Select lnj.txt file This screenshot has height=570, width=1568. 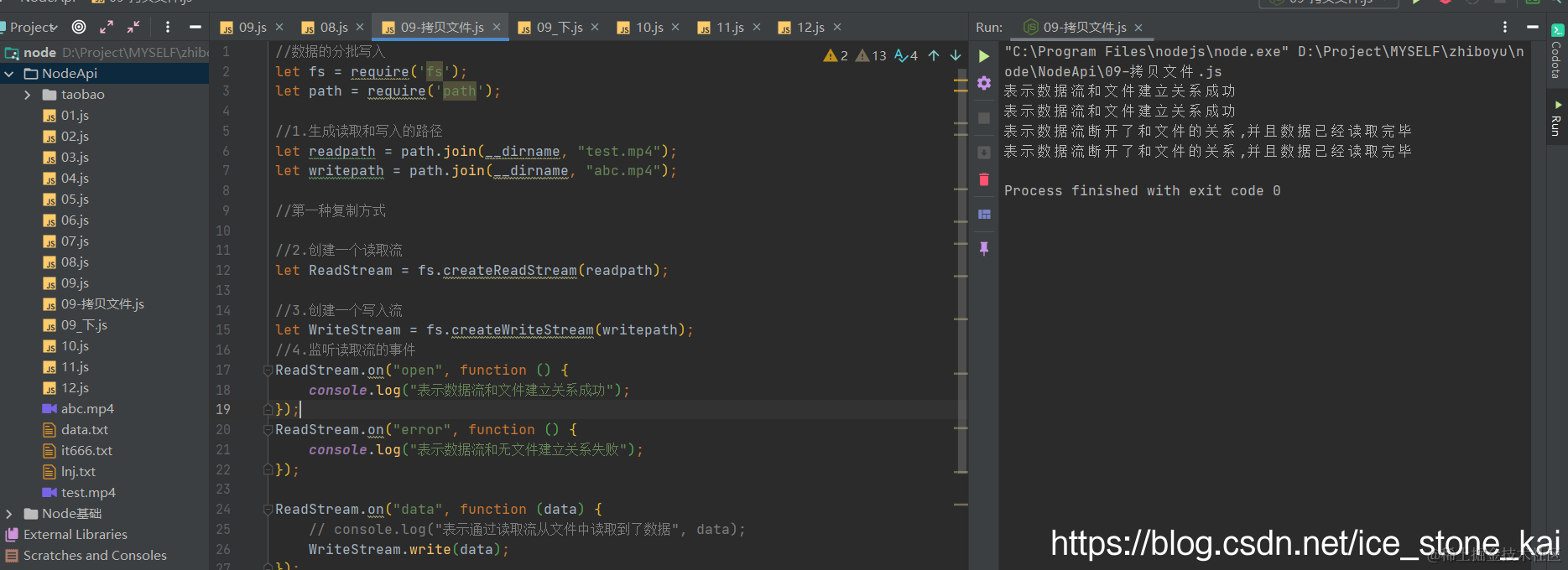point(78,472)
